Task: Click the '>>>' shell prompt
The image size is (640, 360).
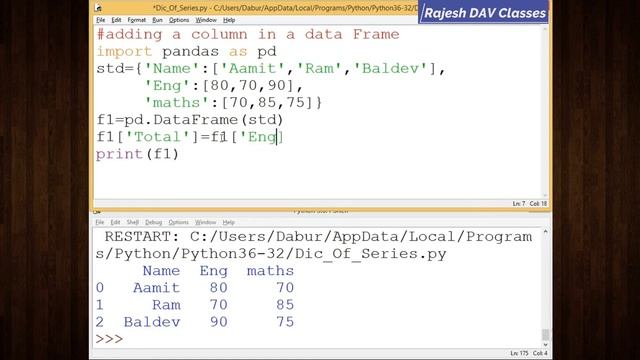Action: click(109, 339)
